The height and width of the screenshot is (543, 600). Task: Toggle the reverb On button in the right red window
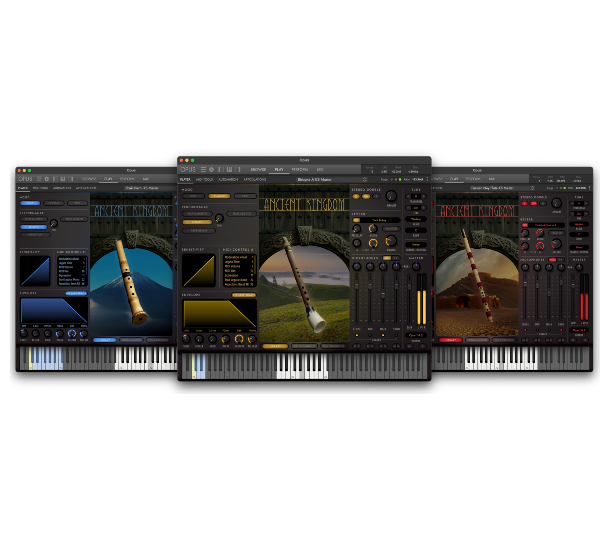pos(525,225)
